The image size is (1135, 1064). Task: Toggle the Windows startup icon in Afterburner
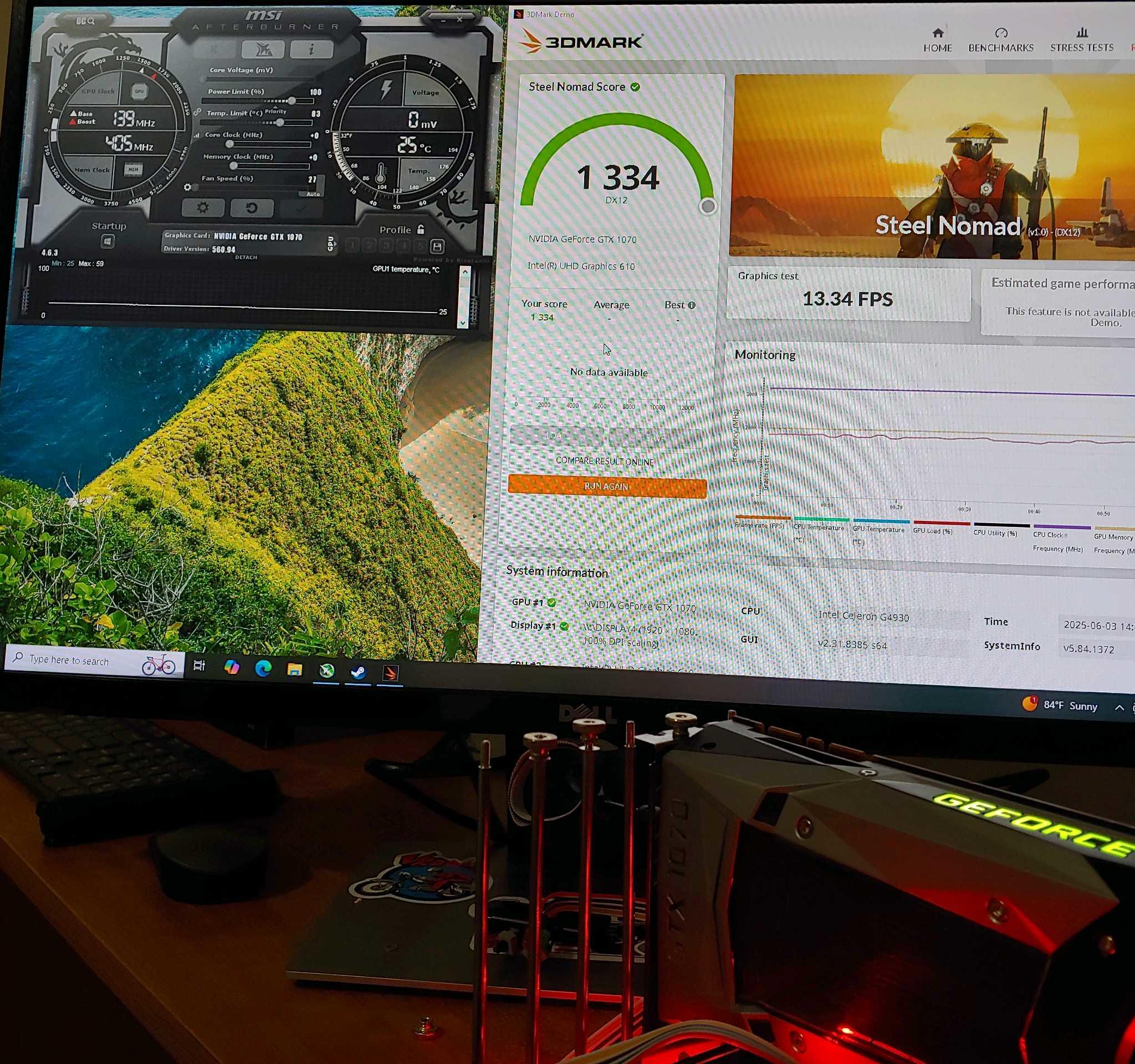108,242
